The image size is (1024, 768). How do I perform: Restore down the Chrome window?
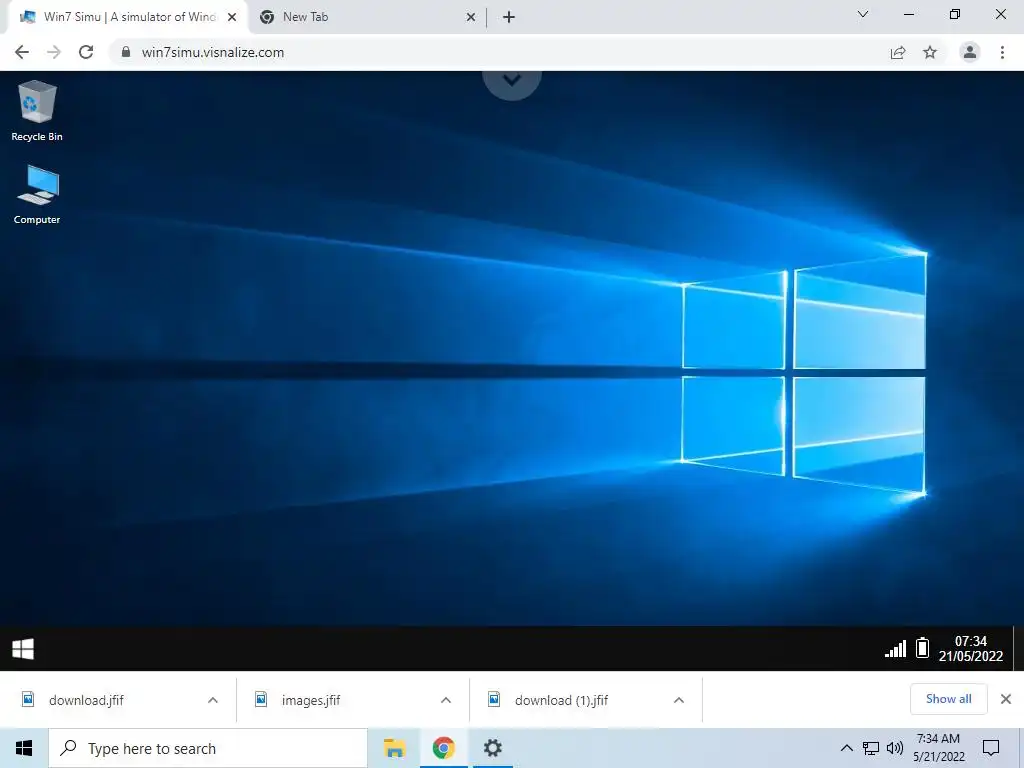(x=955, y=14)
